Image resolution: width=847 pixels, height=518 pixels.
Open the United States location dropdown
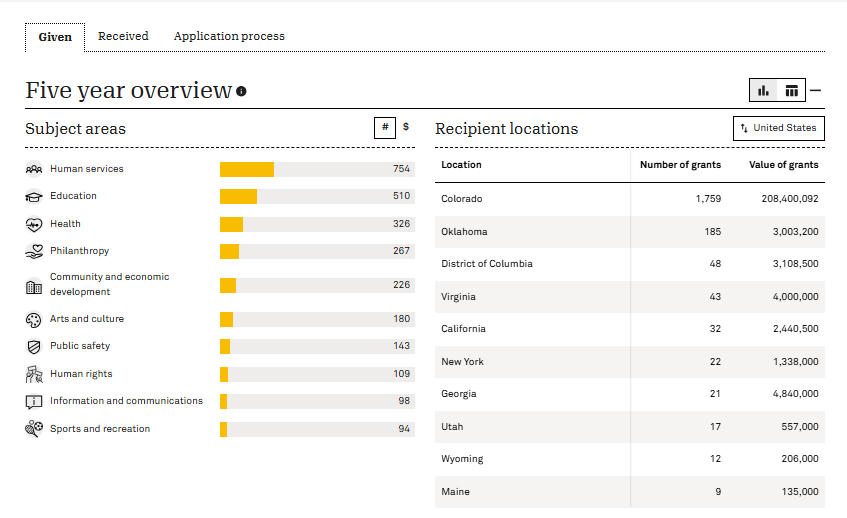pos(778,128)
